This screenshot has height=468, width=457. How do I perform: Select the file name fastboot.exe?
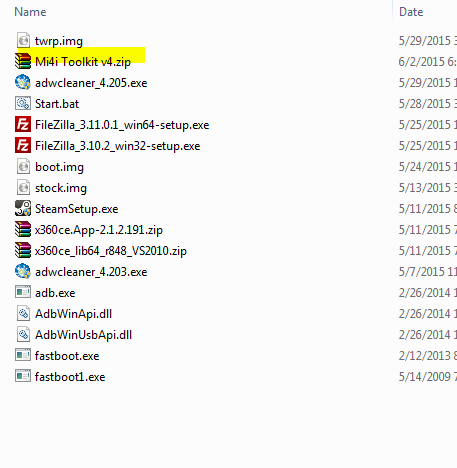(67, 356)
